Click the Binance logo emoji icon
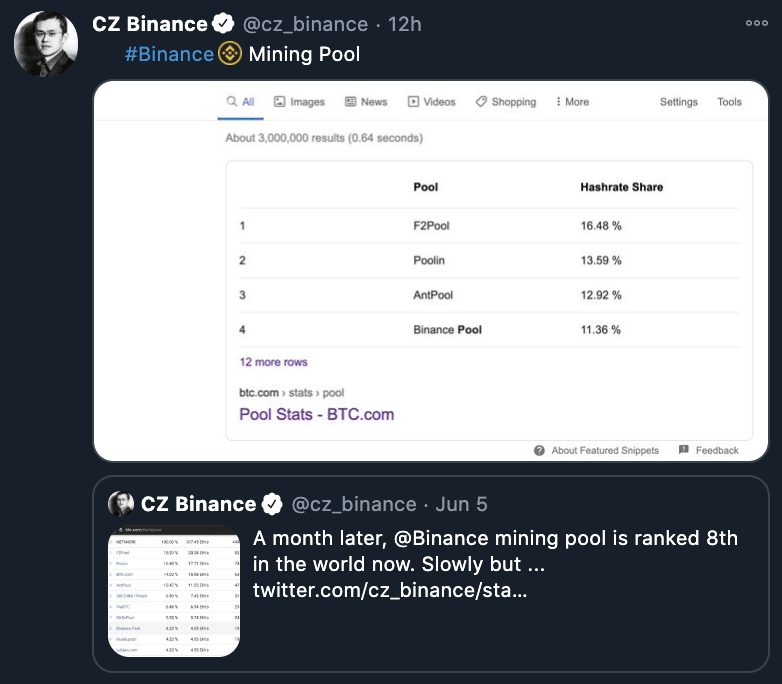This screenshot has width=782, height=684. (x=230, y=53)
